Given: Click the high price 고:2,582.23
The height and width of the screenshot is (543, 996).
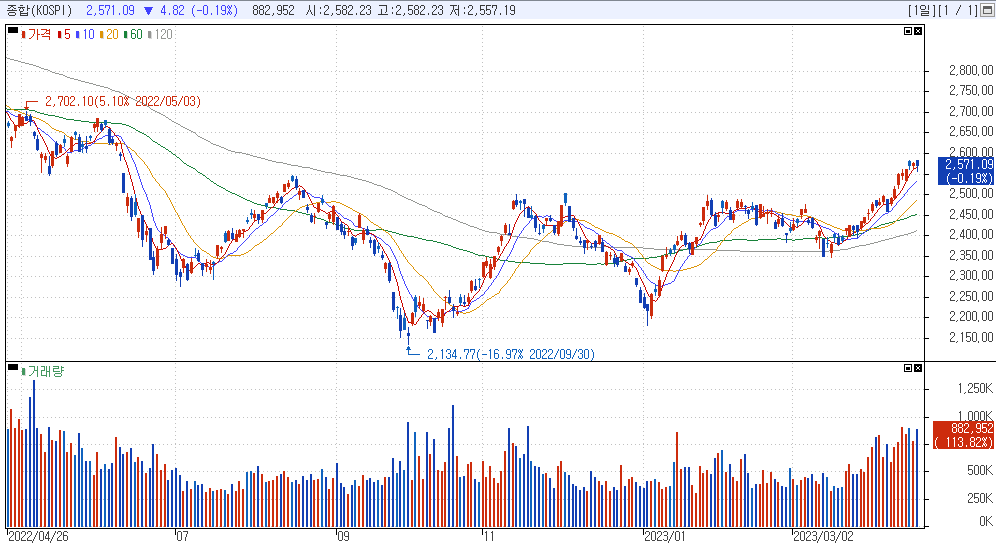Looking at the screenshot, I should pos(410,10).
